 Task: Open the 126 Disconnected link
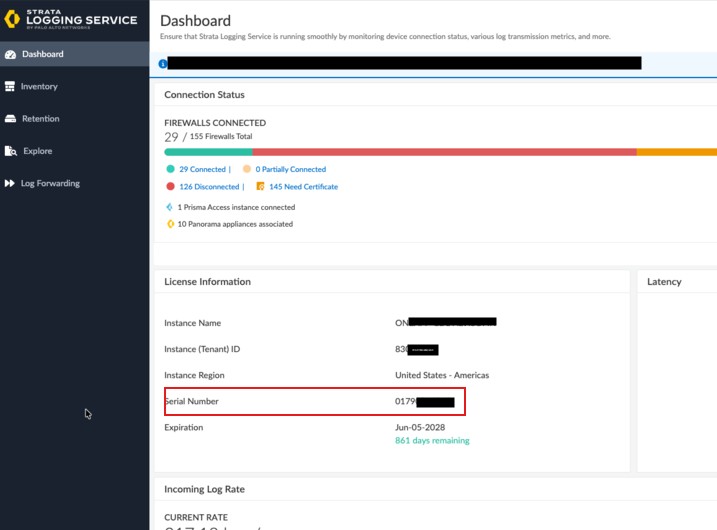[209, 187]
